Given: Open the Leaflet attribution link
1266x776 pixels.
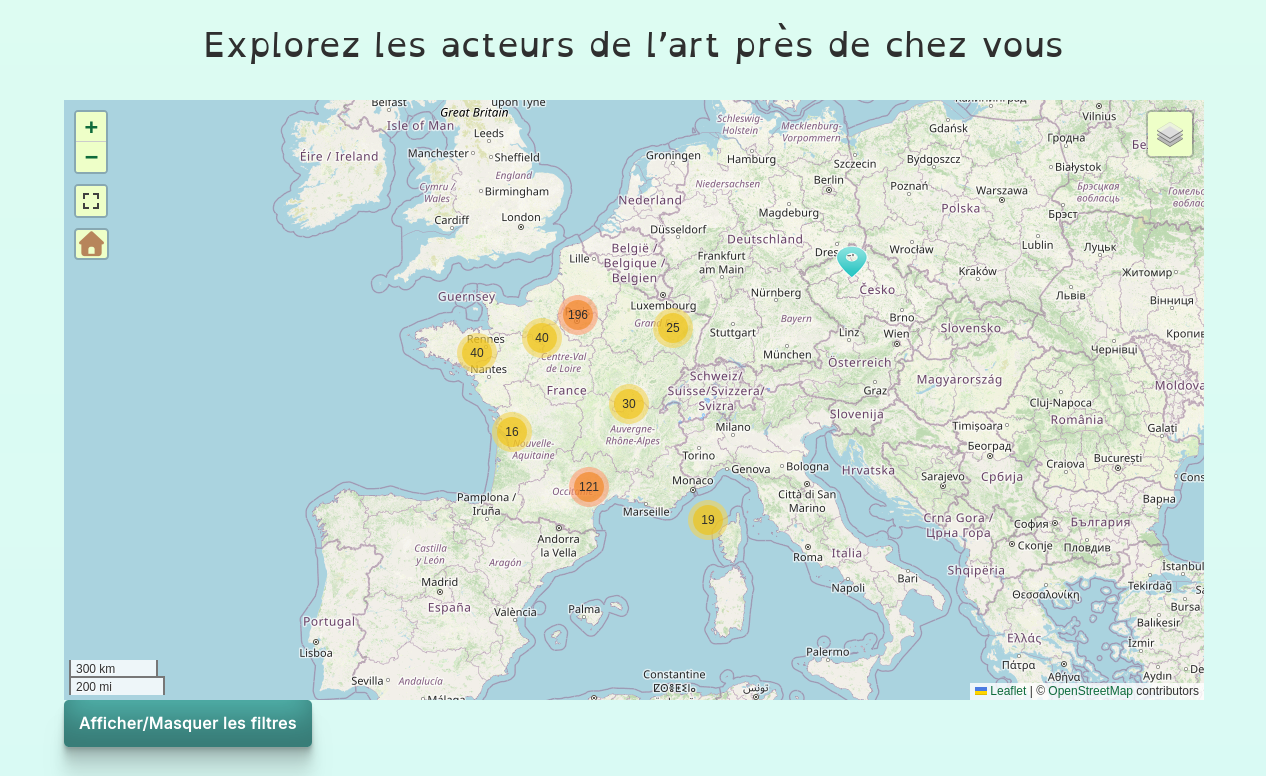Looking at the screenshot, I should pyautogui.click(x=1001, y=691).
